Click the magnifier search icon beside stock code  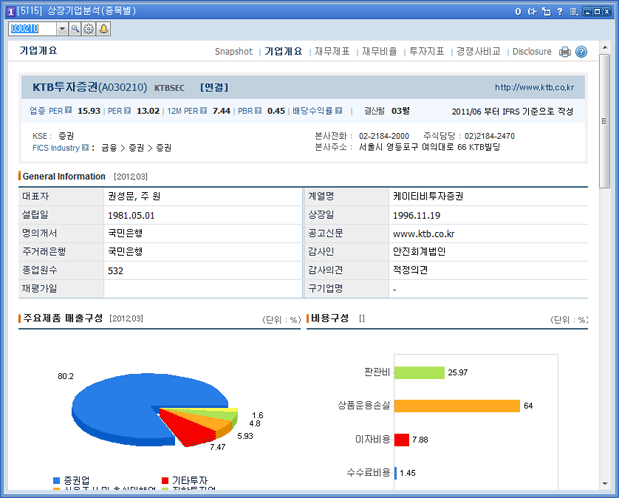coord(75,29)
